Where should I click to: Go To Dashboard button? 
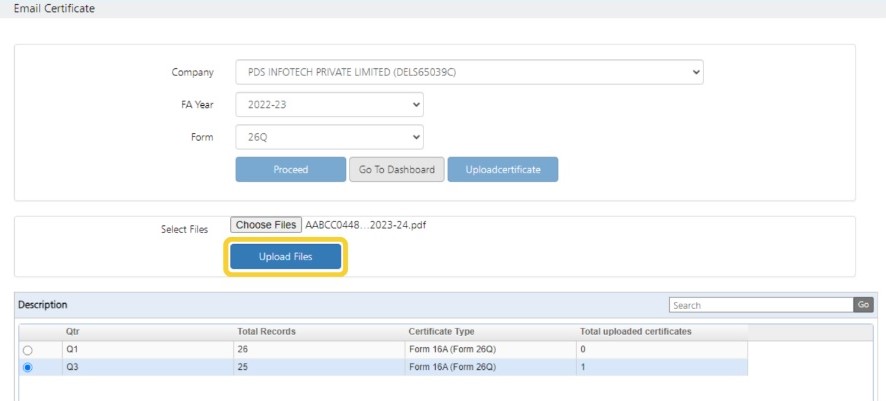pos(397,169)
